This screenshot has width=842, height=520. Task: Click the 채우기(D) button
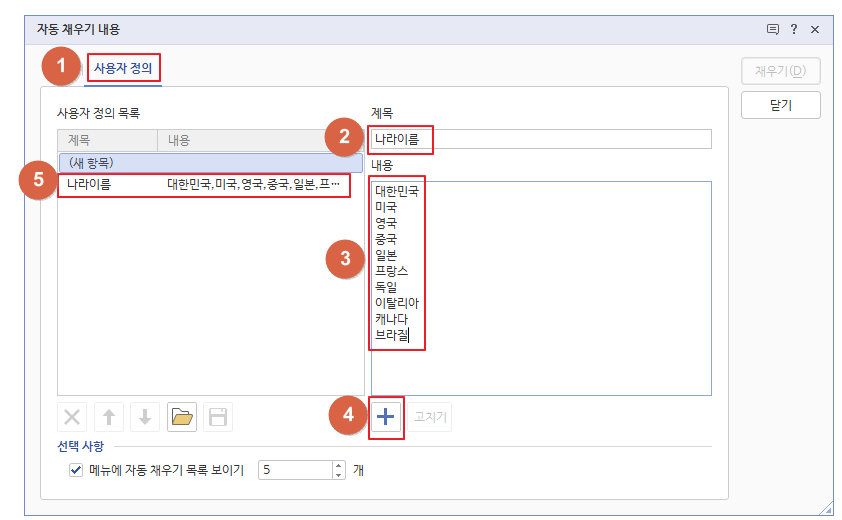pyautogui.click(x=781, y=71)
